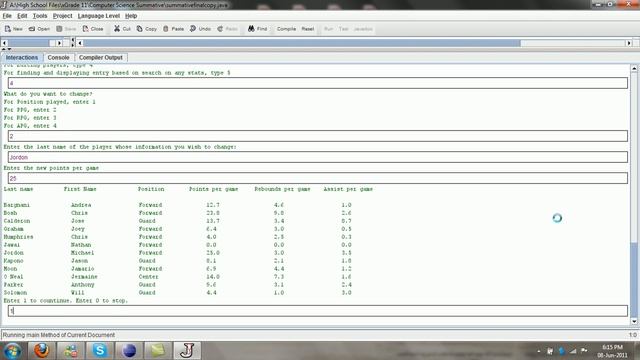
Task: Open the Tools menu
Action: [40, 16]
